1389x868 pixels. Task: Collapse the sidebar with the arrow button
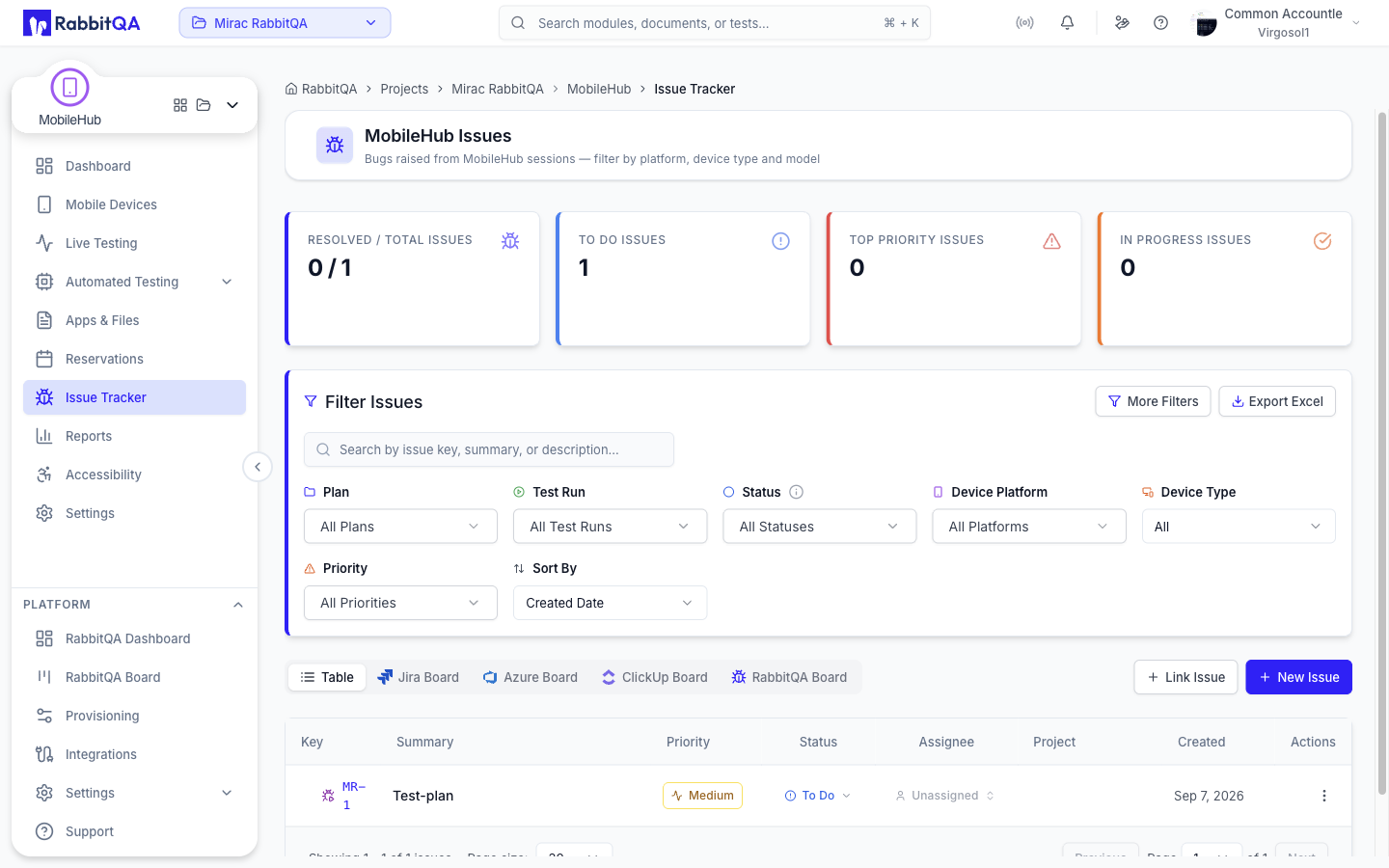(x=258, y=467)
